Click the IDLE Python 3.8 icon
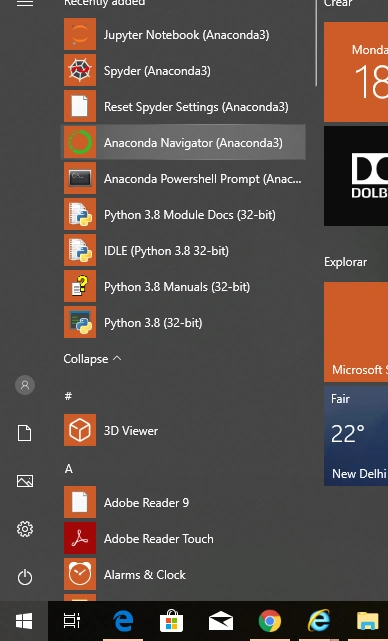388x641 pixels. point(80,250)
